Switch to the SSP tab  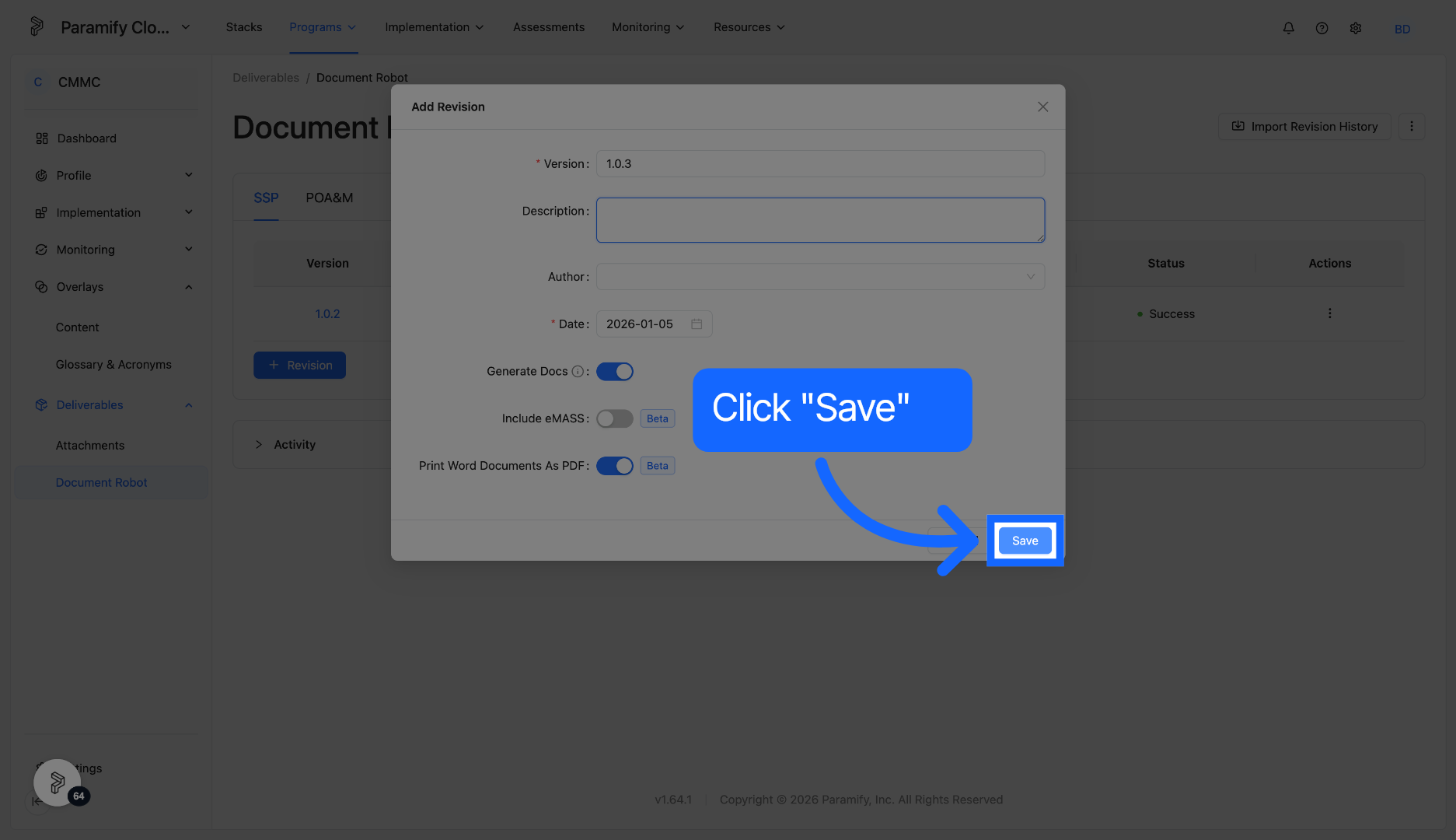266,198
